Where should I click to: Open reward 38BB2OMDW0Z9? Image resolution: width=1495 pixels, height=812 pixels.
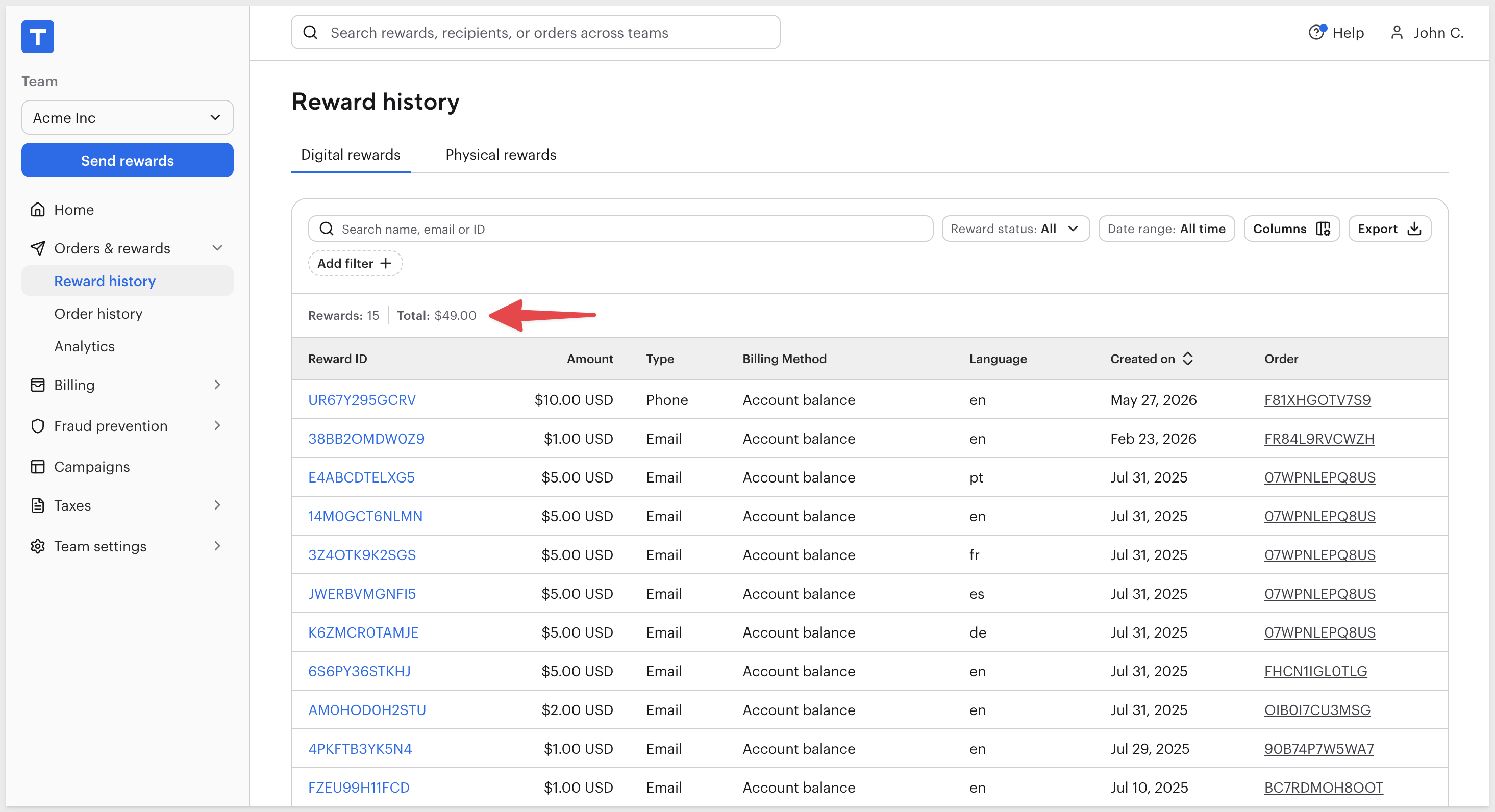point(366,439)
